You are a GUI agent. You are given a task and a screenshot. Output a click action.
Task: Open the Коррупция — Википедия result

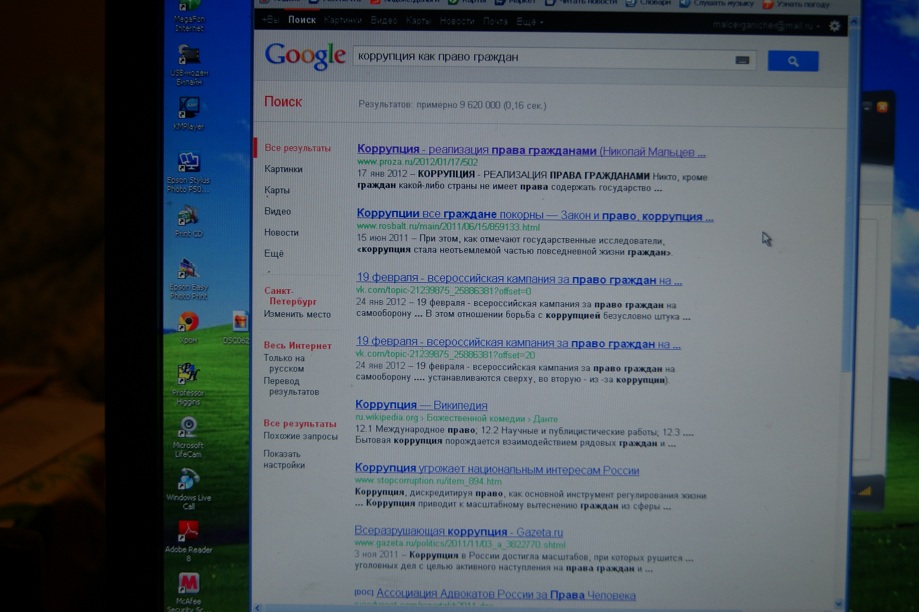pyautogui.click(x=421, y=405)
